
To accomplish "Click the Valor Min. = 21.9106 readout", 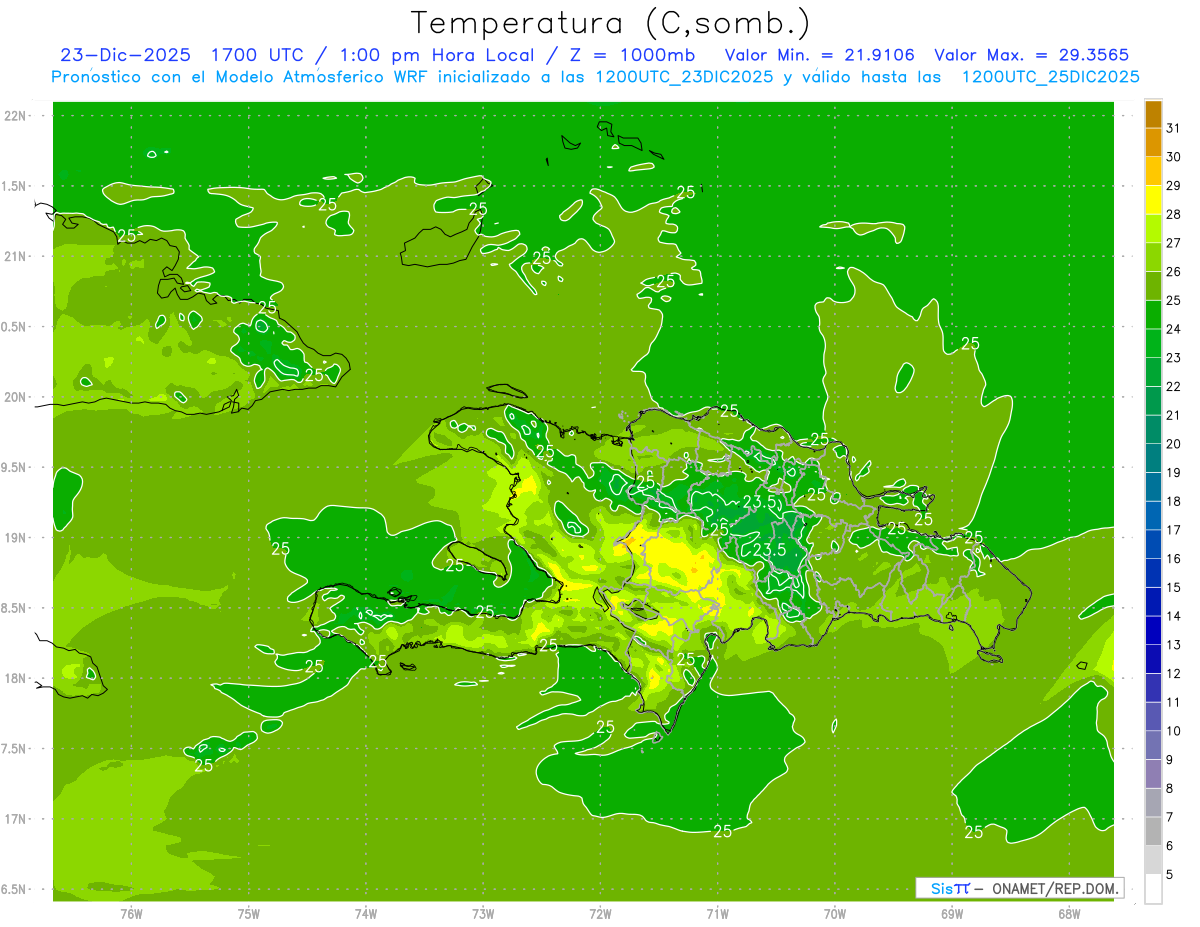I will click(x=820, y=55).
